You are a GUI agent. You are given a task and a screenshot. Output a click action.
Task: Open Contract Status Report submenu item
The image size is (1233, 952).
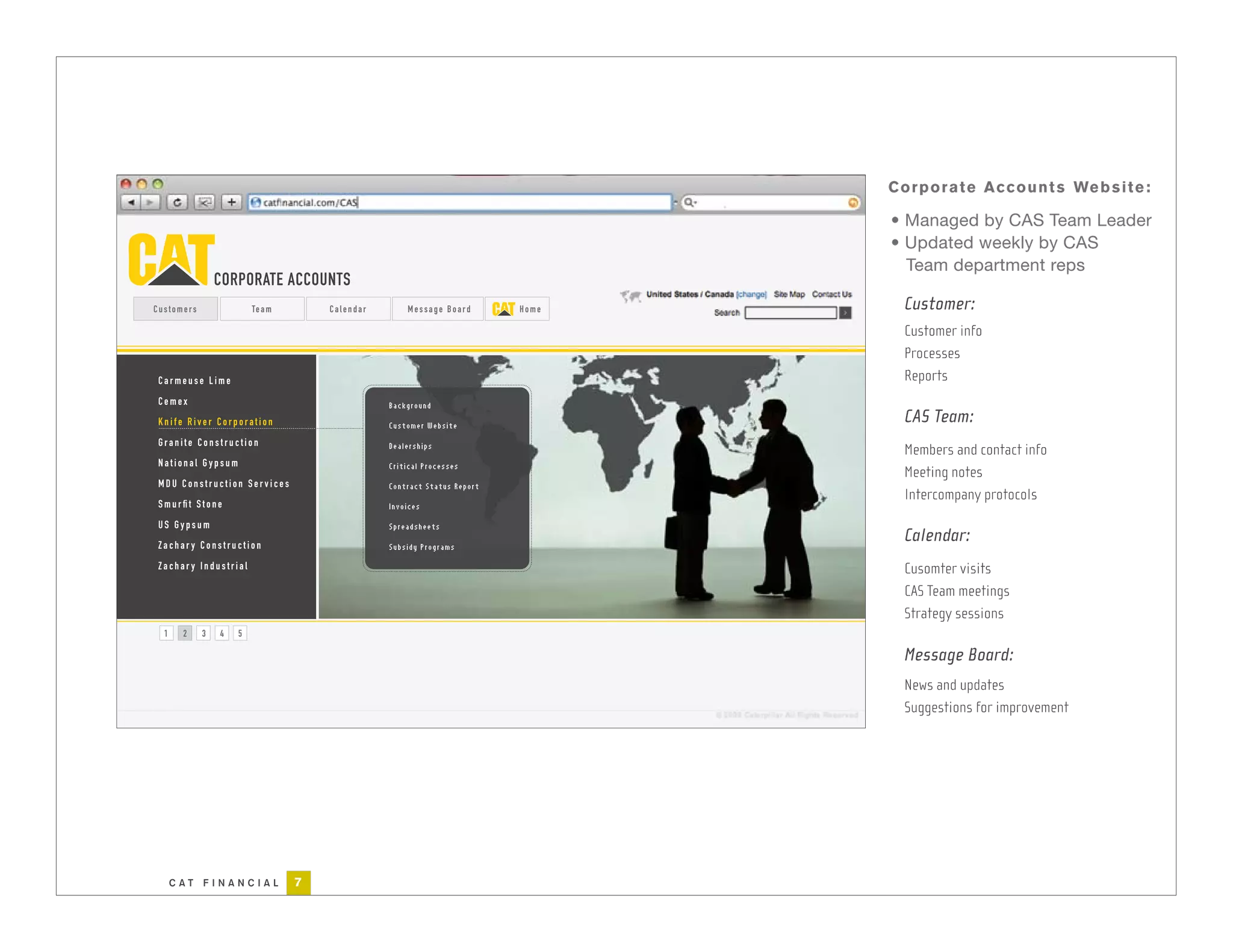point(433,487)
